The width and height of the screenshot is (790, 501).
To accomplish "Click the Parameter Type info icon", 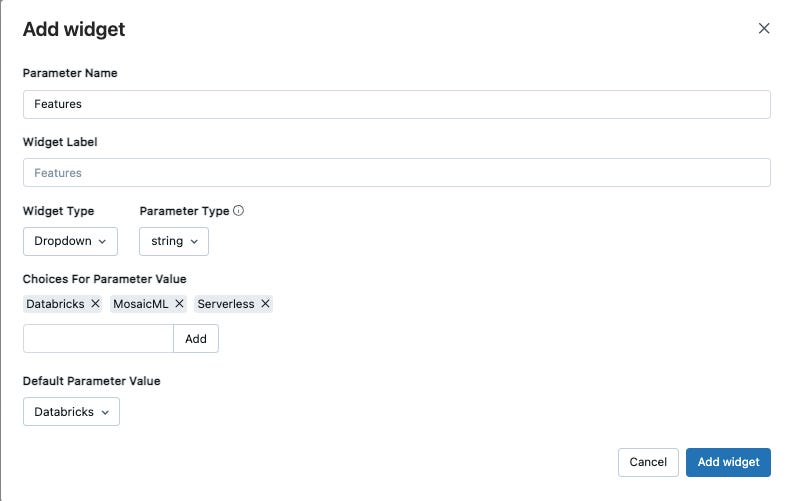I will point(239,211).
